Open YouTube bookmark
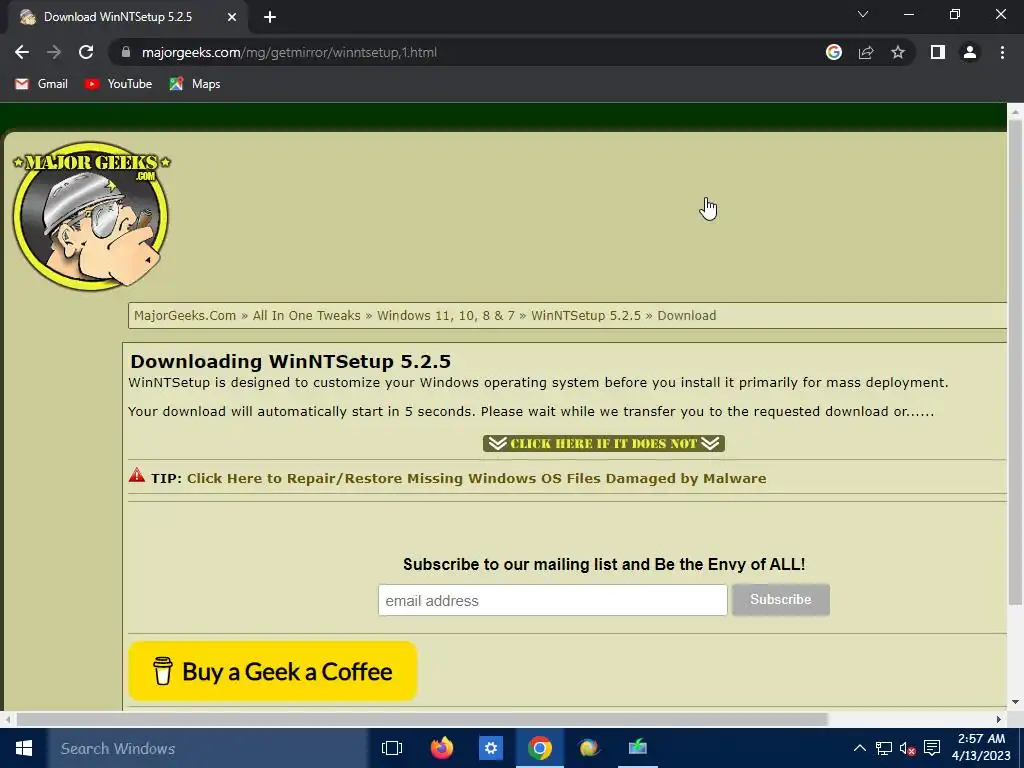The width and height of the screenshot is (1024, 768). (x=118, y=84)
